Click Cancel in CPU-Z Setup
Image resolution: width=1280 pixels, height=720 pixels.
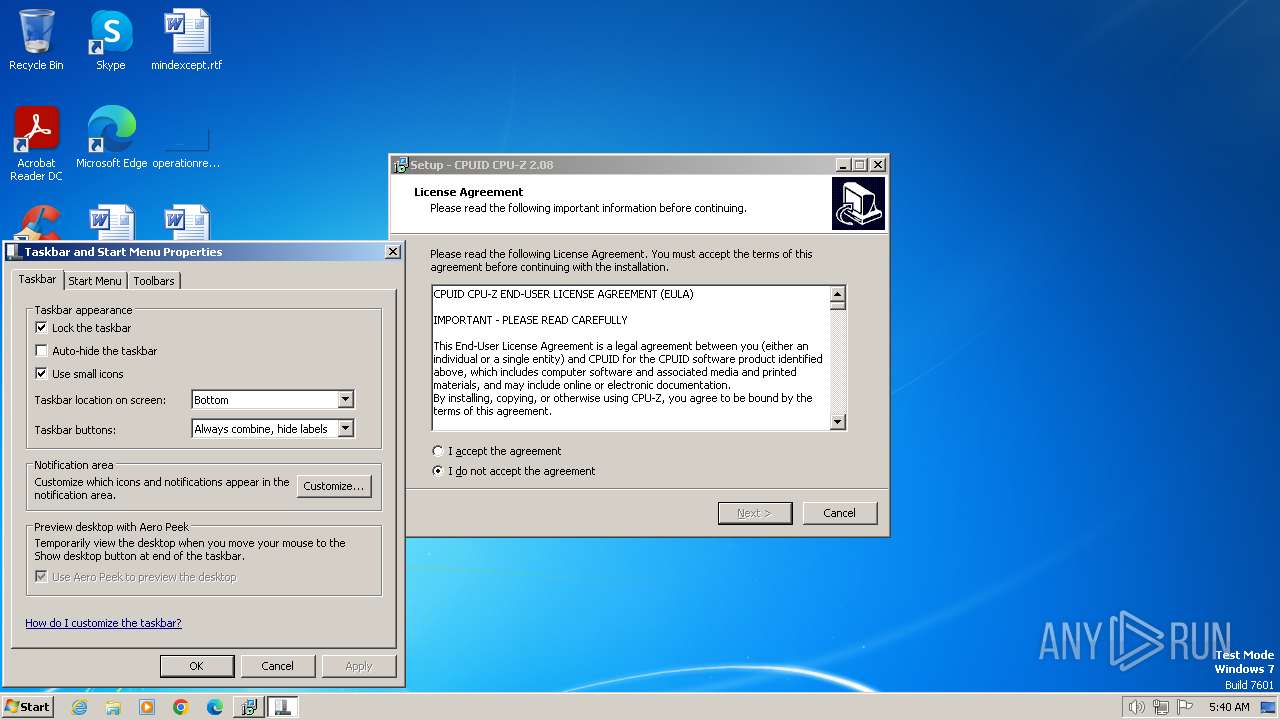pyautogui.click(x=839, y=513)
